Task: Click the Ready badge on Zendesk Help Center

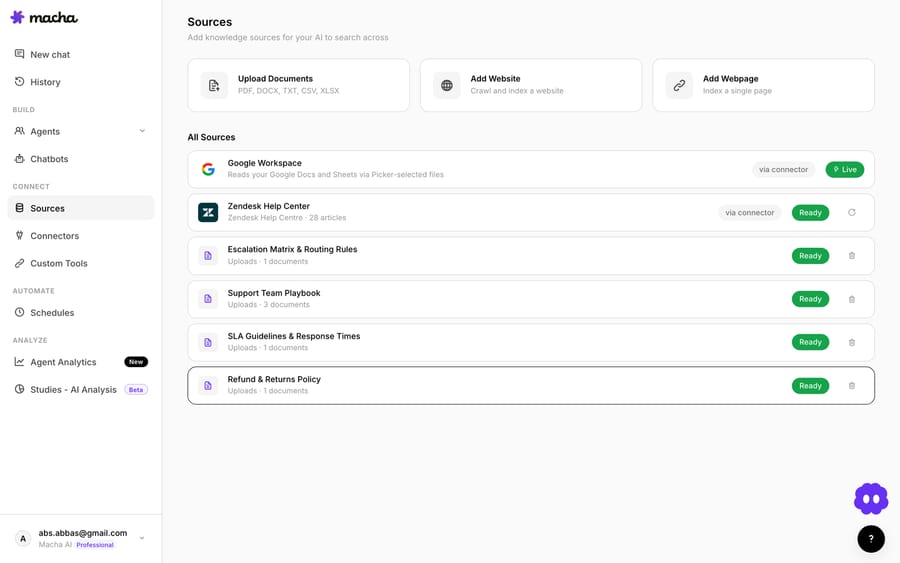Action: (x=810, y=212)
